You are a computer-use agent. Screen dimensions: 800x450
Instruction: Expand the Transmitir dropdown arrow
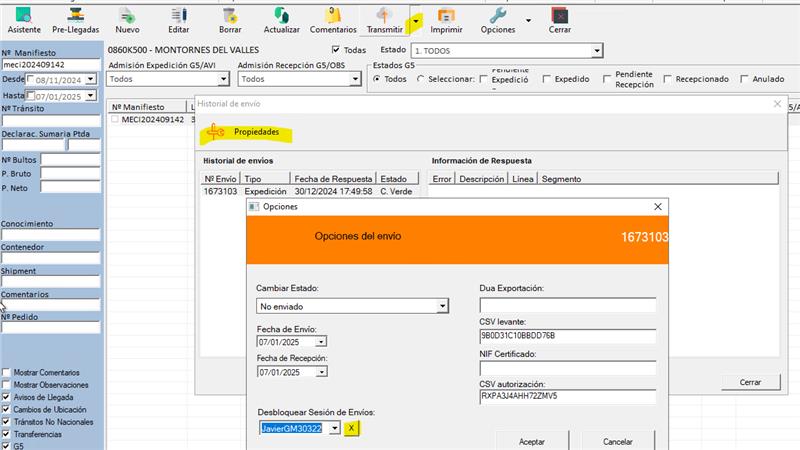coord(416,20)
